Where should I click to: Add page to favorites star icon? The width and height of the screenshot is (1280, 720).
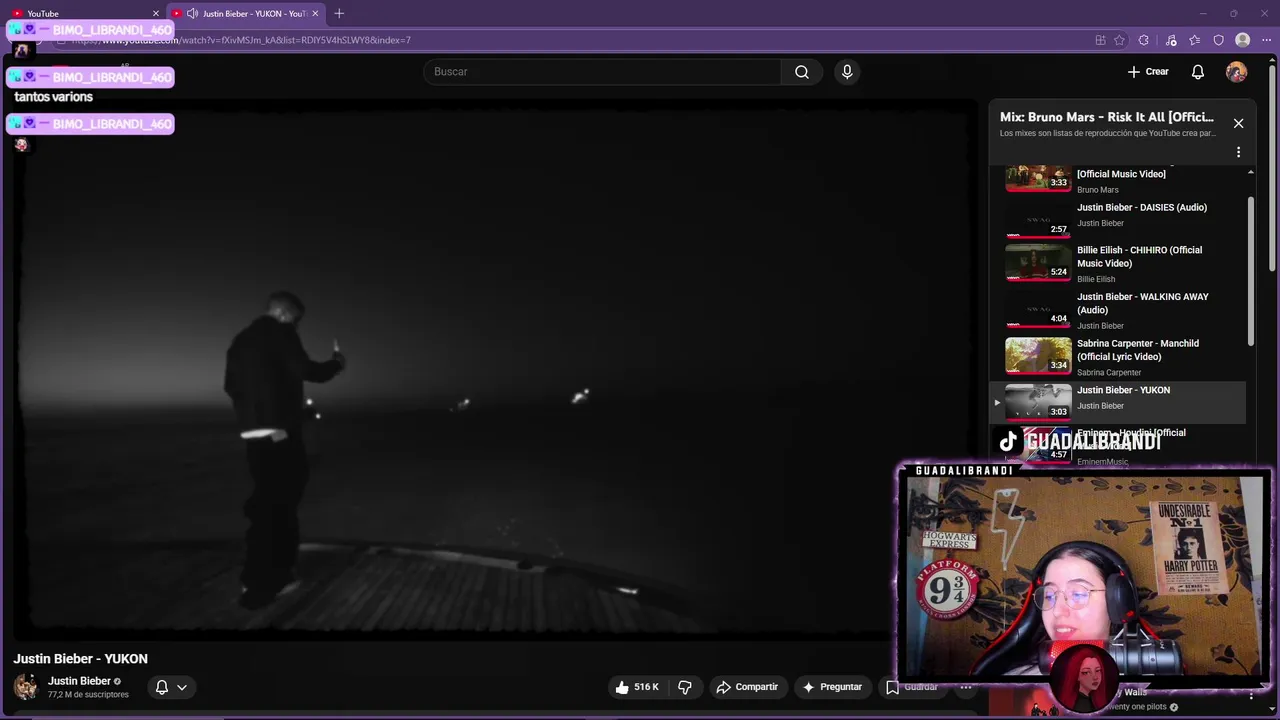click(x=1120, y=40)
